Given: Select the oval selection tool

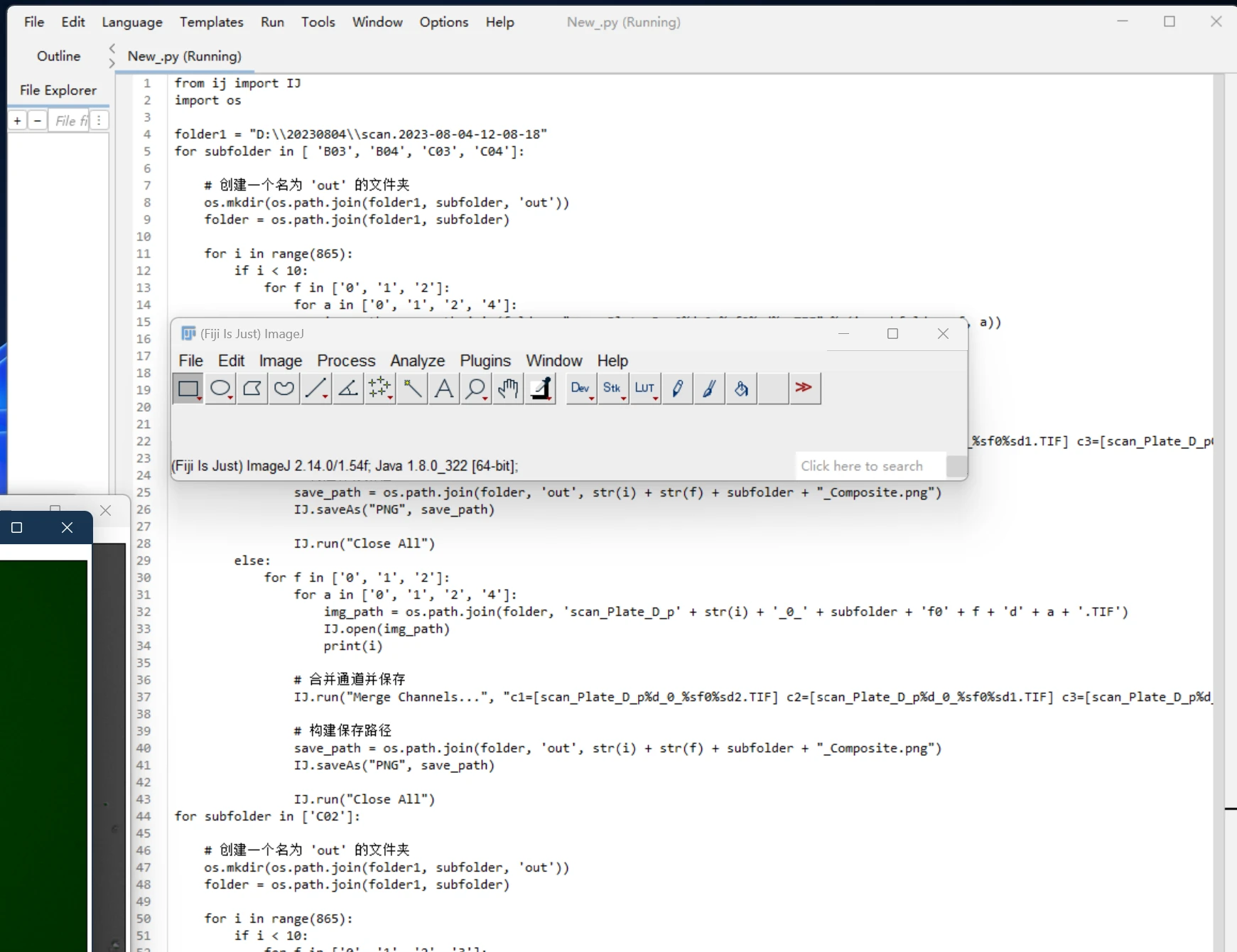Looking at the screenshot, I should [x=220, y=389].
